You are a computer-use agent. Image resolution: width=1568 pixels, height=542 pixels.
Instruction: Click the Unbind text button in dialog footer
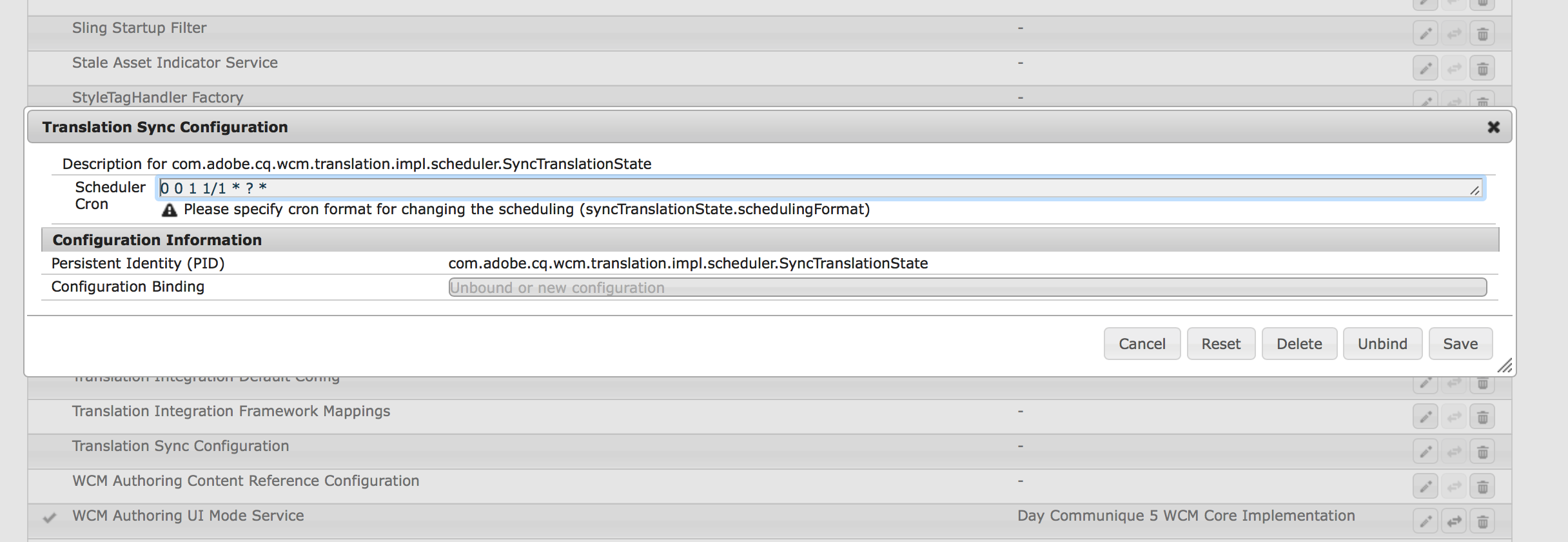click(x=1382, y=344)
